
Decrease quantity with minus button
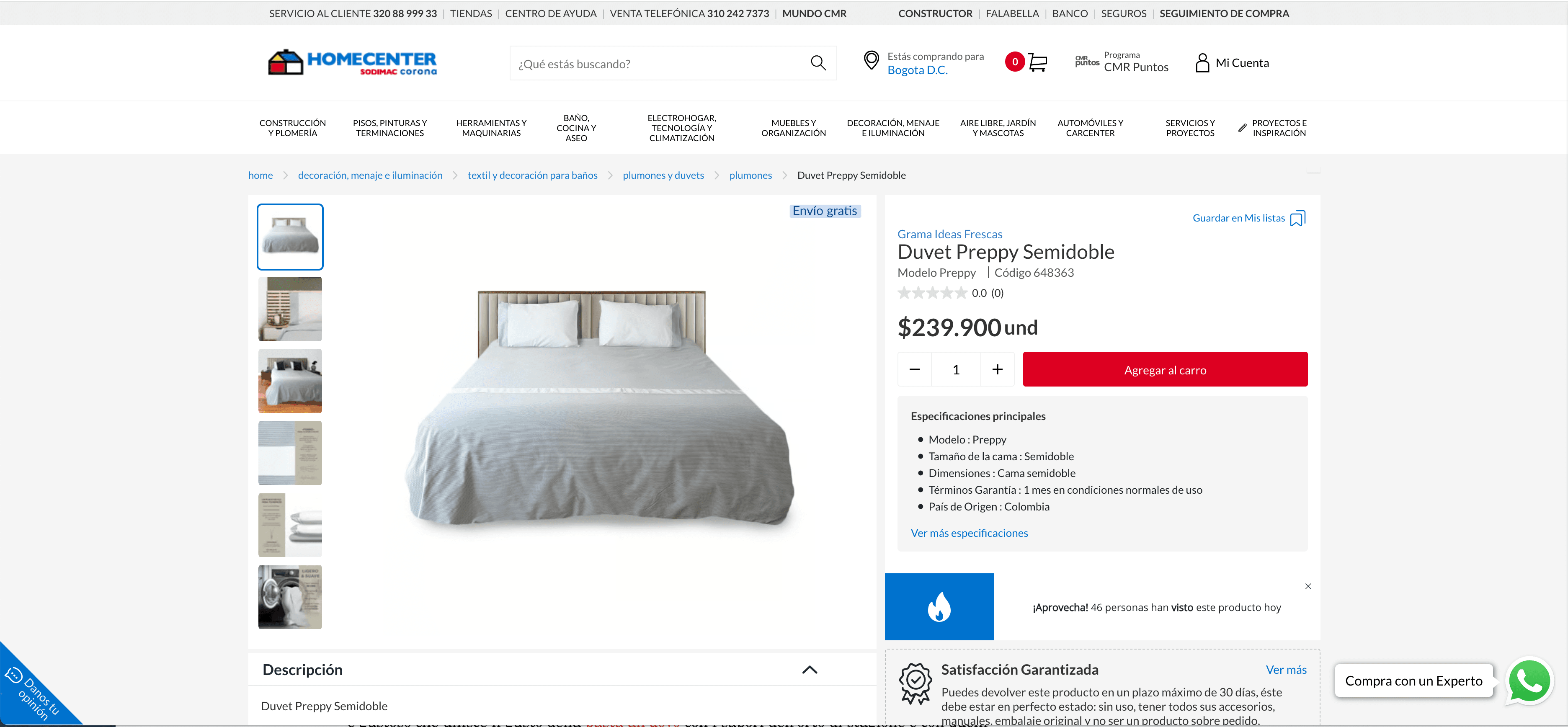914,370
